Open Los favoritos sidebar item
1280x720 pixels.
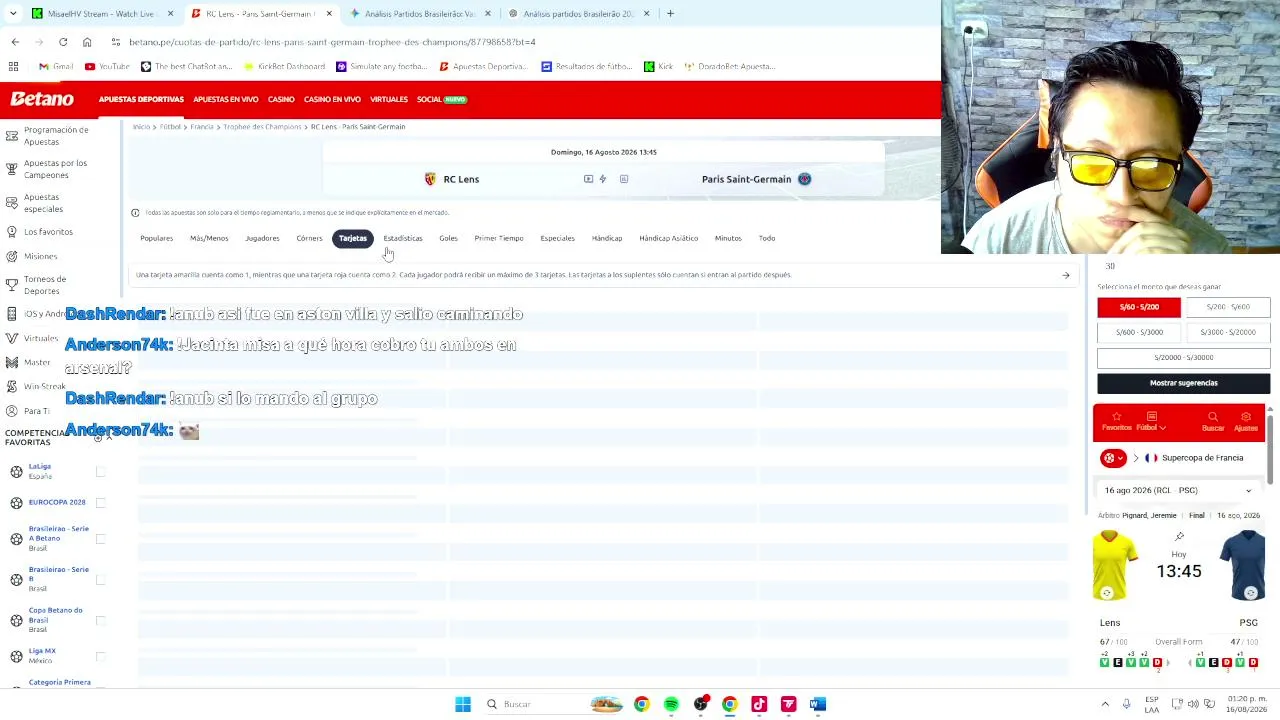(x=48, y=232)
